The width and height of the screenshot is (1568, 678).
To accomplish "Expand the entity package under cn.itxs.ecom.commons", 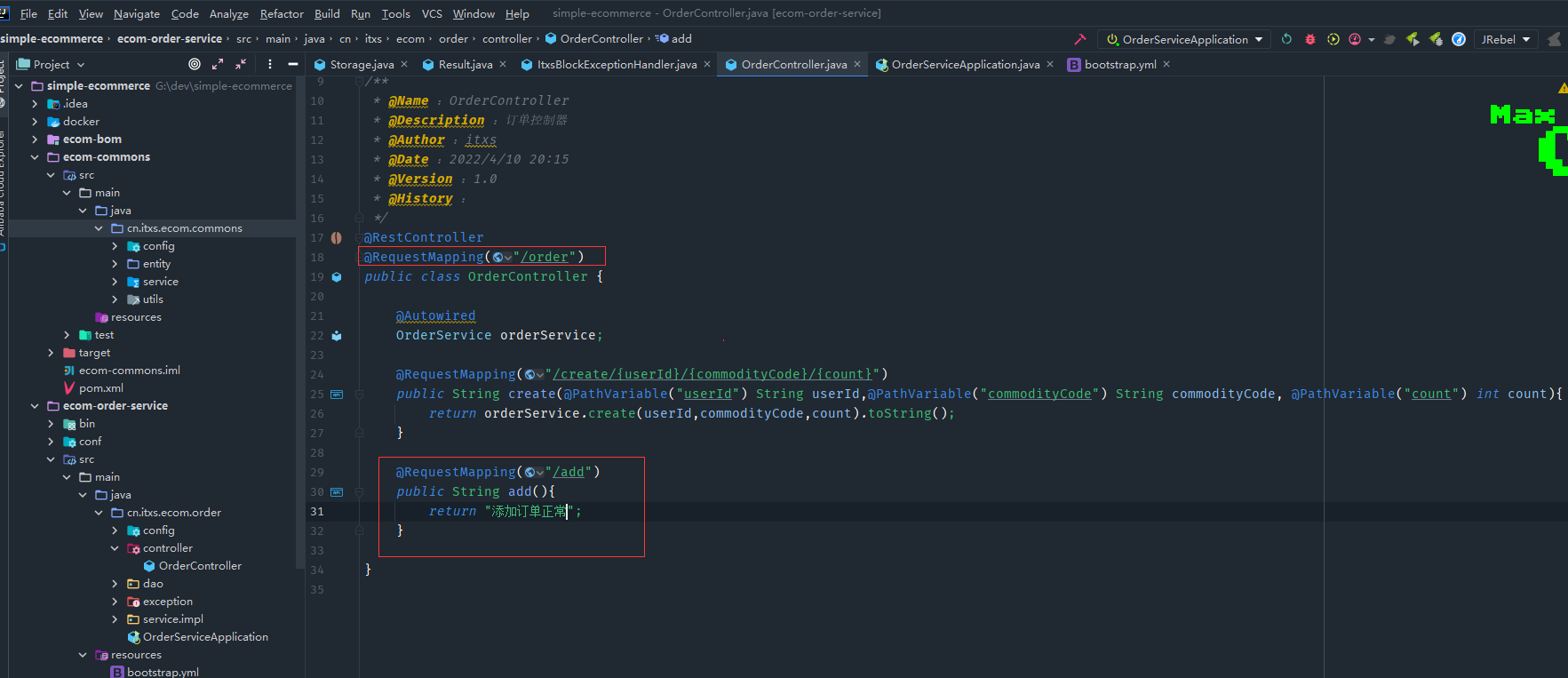I will point(115,264).
